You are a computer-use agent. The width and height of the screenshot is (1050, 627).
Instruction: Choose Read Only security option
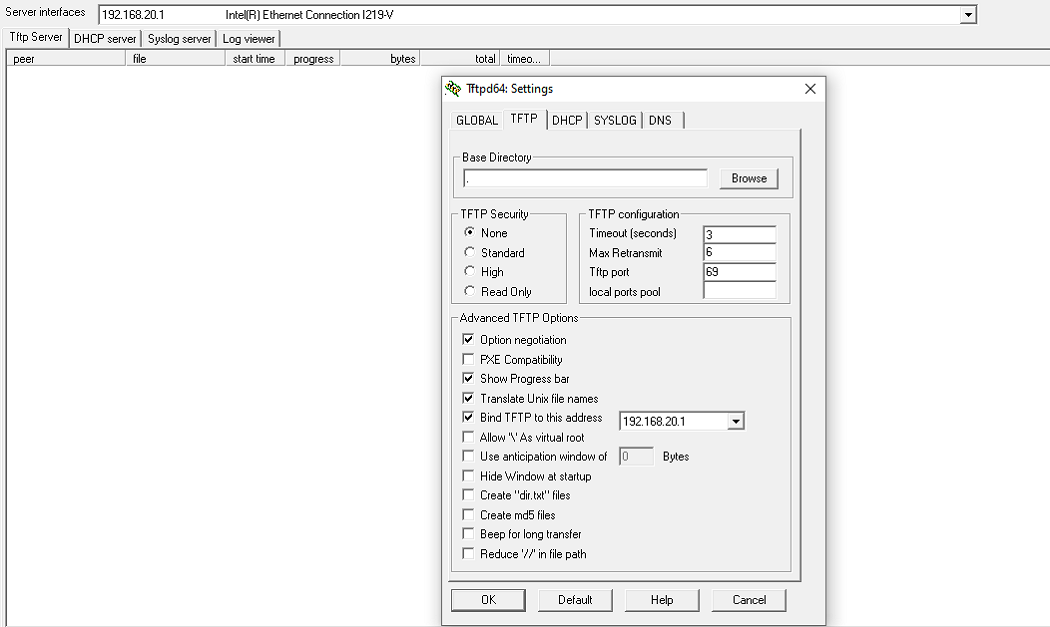coord(470,292)
